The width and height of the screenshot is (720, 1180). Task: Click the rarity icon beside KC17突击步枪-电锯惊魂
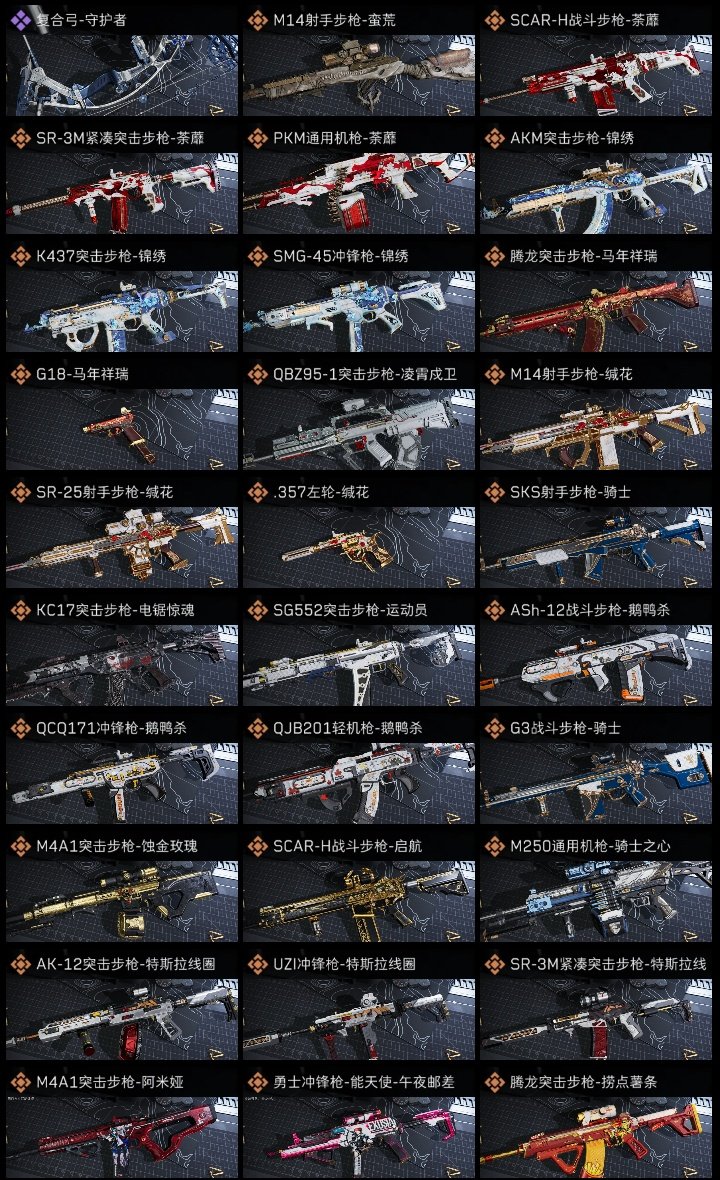(x=20, y=610)
